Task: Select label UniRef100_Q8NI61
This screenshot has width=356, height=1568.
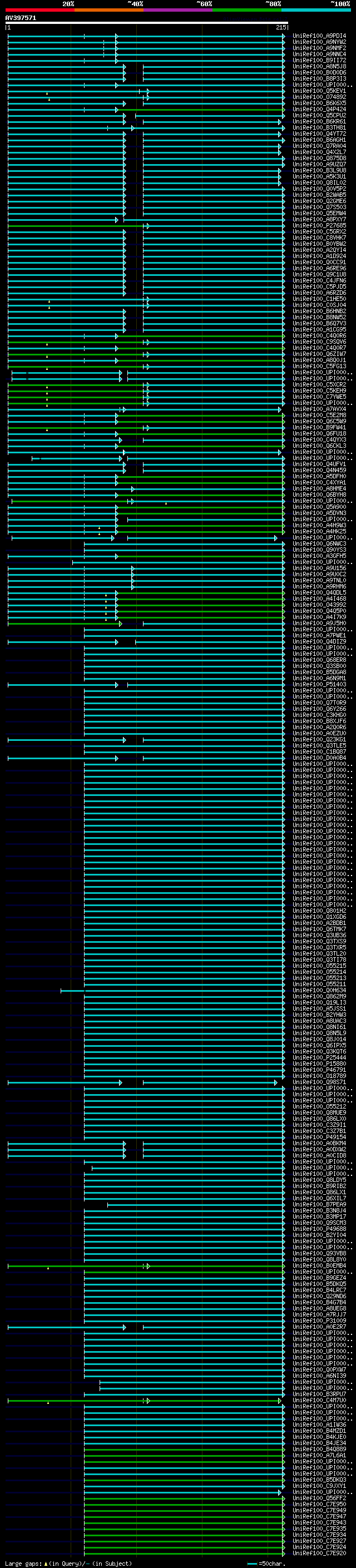Action: pyautogui.click(x=319, y=1027)
